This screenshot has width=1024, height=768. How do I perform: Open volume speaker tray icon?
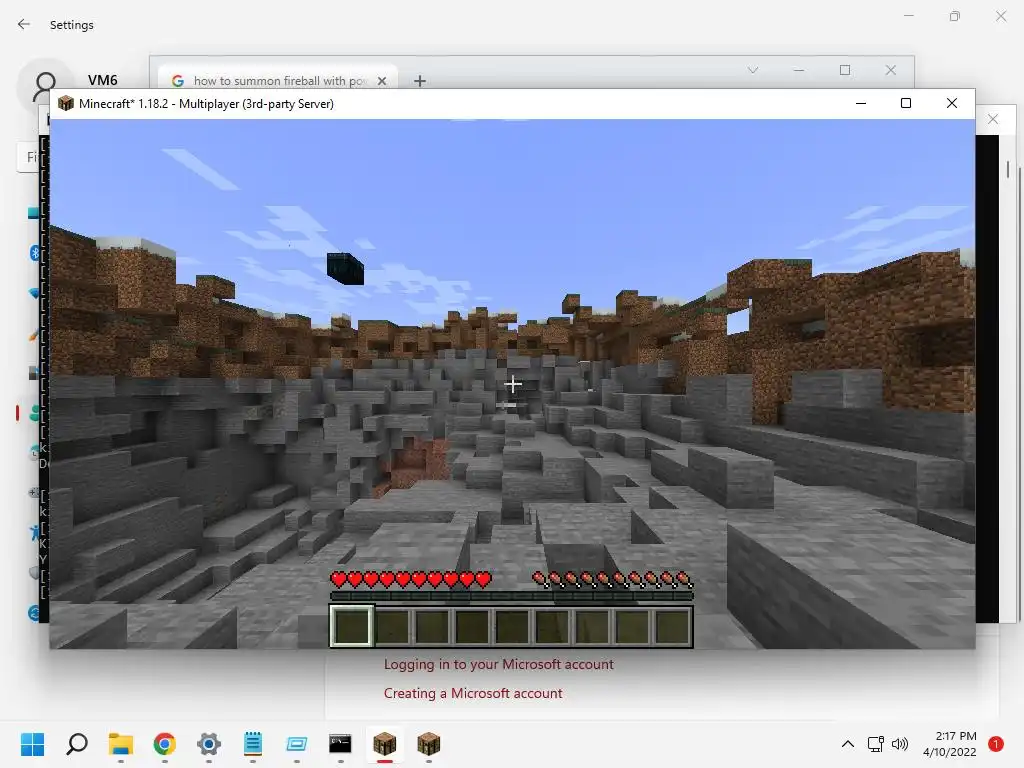pos(900,744)
